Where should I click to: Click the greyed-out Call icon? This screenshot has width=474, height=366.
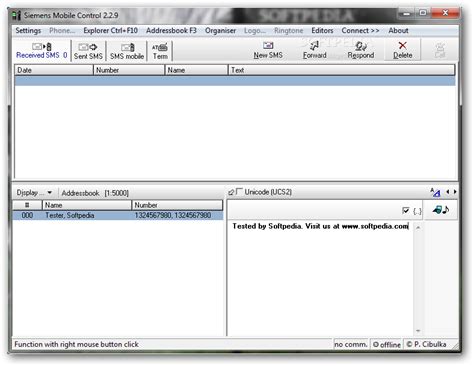tap(440, 51)
